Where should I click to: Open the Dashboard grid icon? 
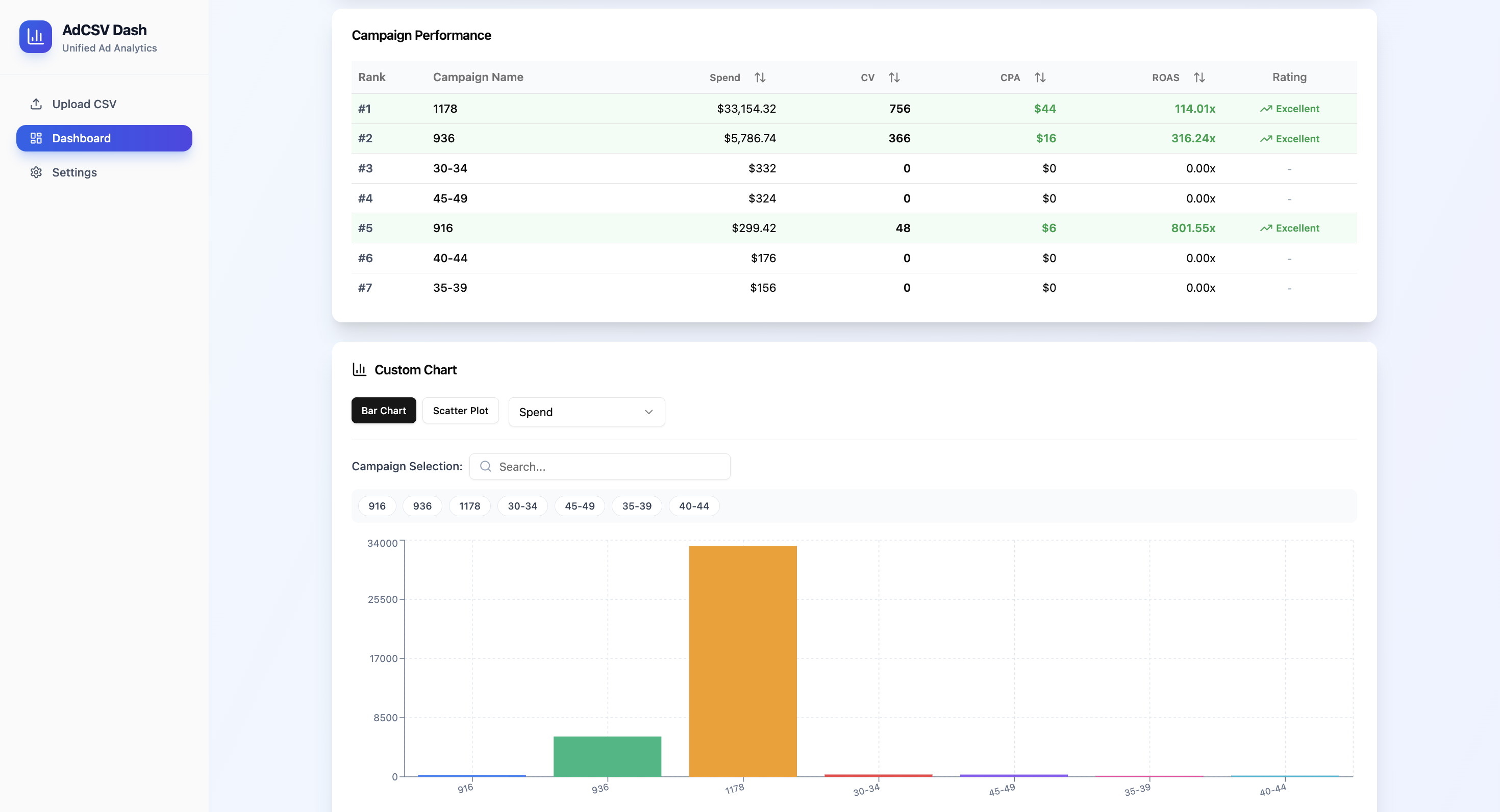click(x=36, y=138)
